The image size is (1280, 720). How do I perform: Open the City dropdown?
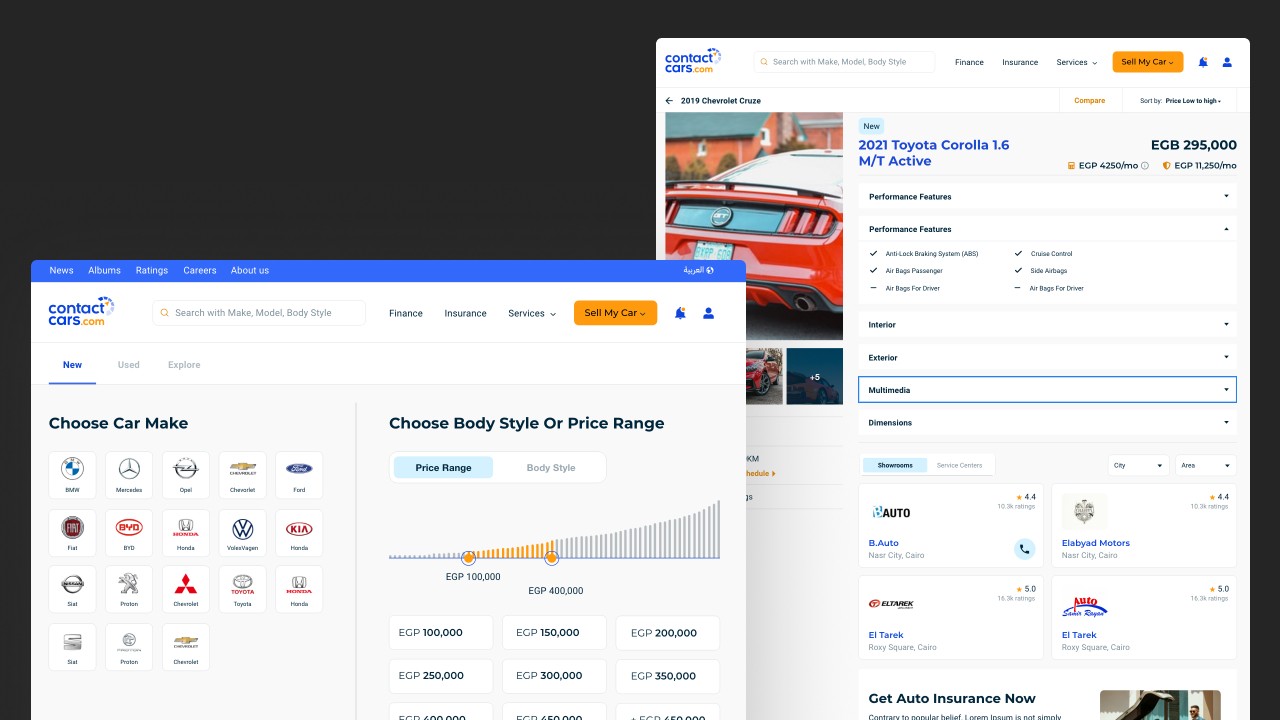click(1138, 465)
